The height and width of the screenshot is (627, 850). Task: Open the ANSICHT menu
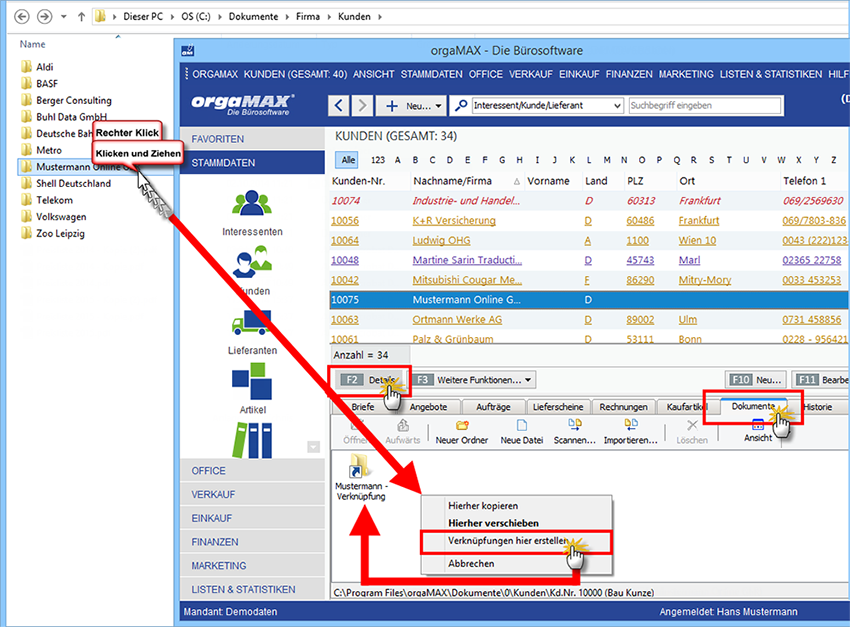374,74
